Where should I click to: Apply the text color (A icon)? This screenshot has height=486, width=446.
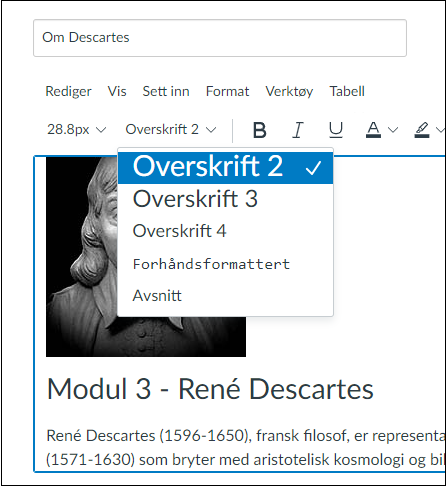pyautogui.click(x=373, y=130)
